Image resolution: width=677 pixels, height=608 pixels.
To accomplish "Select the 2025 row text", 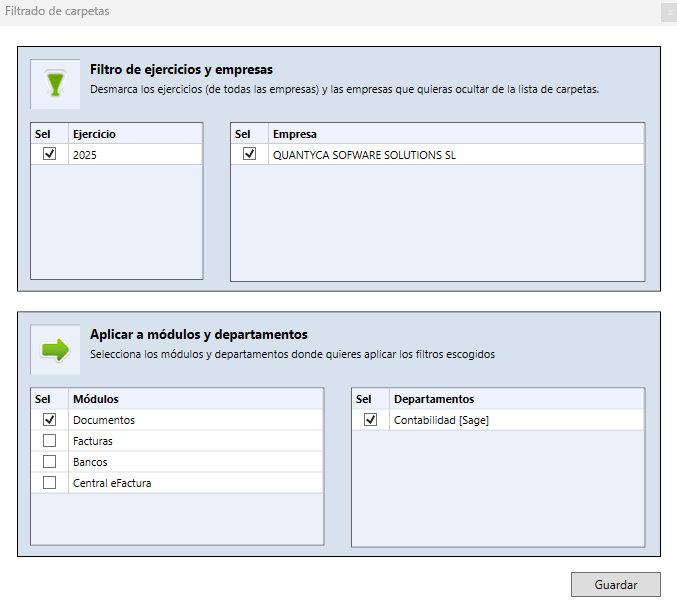I will [85, 155].
